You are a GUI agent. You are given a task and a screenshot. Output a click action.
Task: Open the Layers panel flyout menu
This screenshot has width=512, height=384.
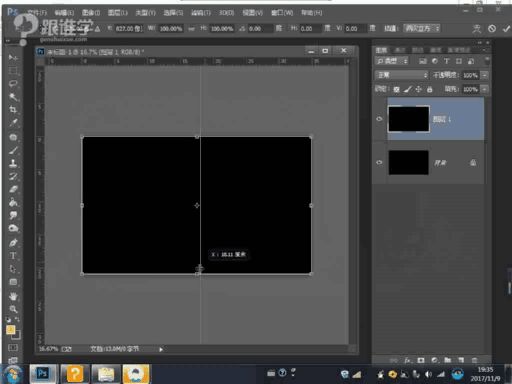[x=485, y=50]
